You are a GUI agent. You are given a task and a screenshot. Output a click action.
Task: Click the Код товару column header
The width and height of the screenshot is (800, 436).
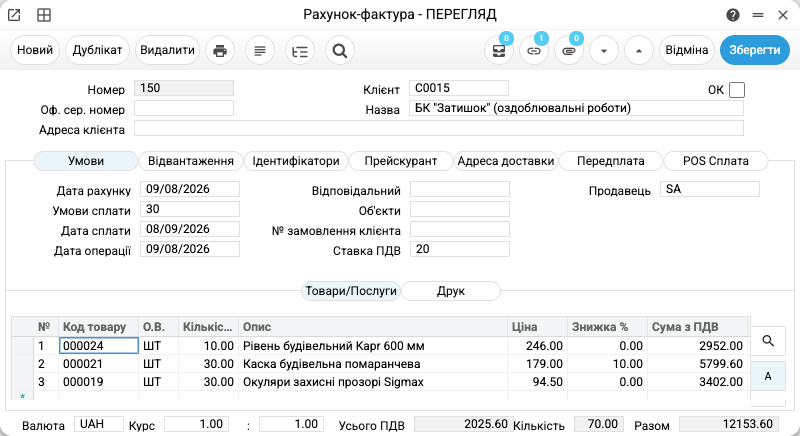(98, 327)
